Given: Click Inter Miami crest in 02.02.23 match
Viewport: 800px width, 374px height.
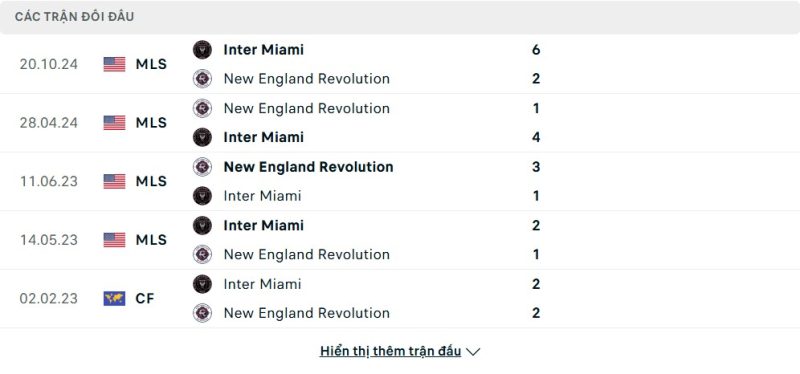Looking at the screenshot, I should (202, 284).
